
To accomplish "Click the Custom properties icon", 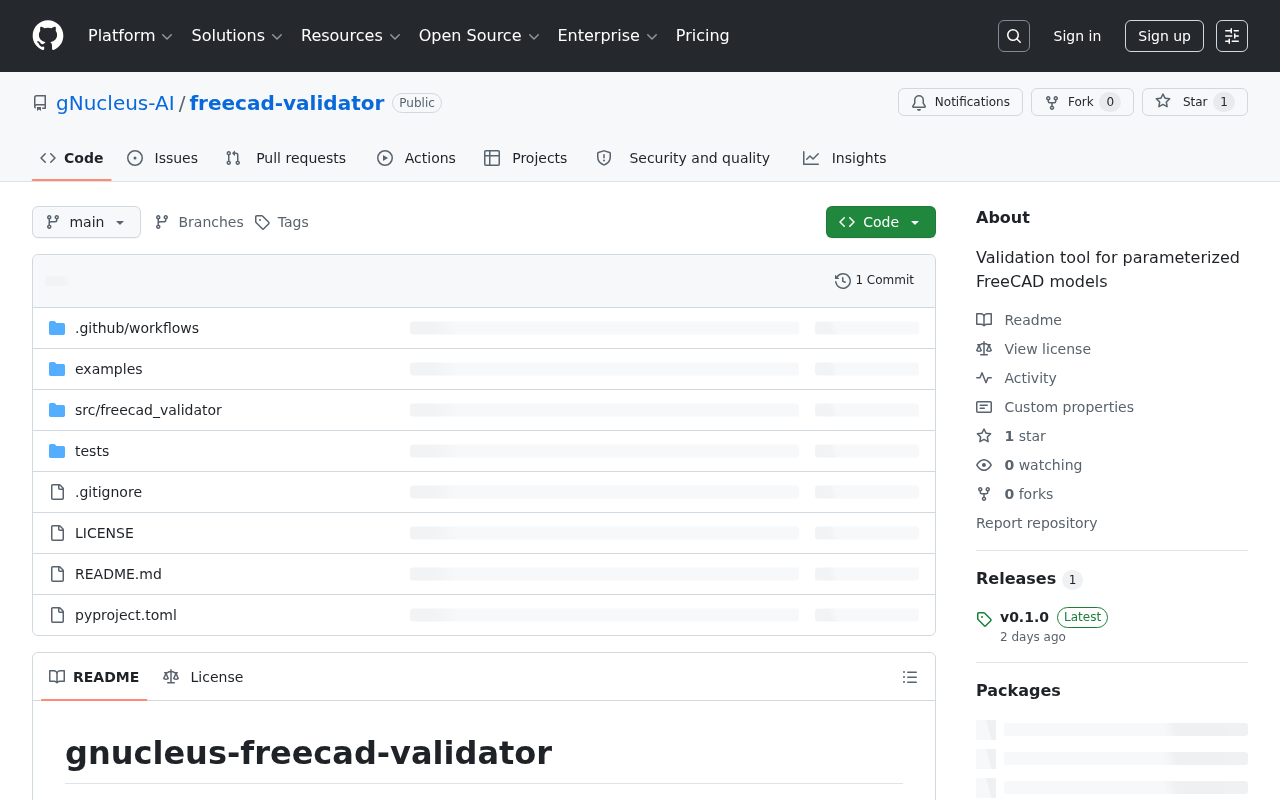I will click(x=984, y=407).
